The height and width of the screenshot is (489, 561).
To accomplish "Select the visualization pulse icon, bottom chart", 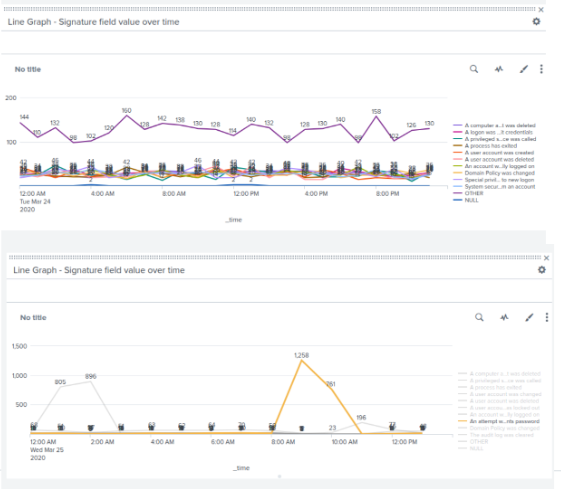I will (504, 317).
